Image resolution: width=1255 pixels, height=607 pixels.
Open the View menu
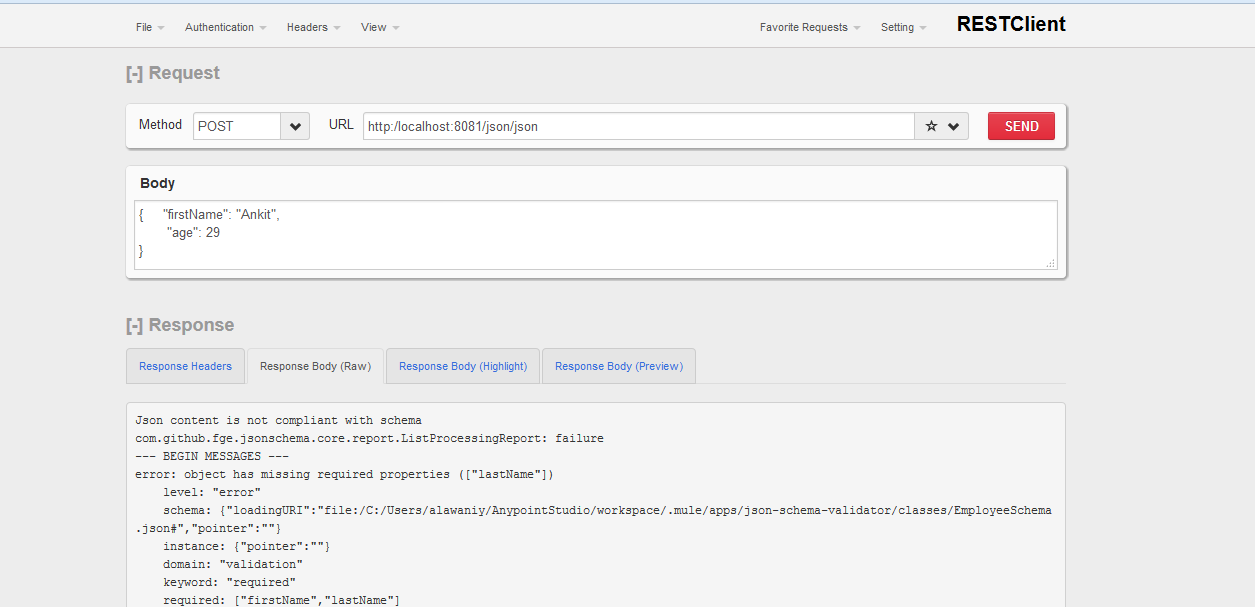[380, 27]
